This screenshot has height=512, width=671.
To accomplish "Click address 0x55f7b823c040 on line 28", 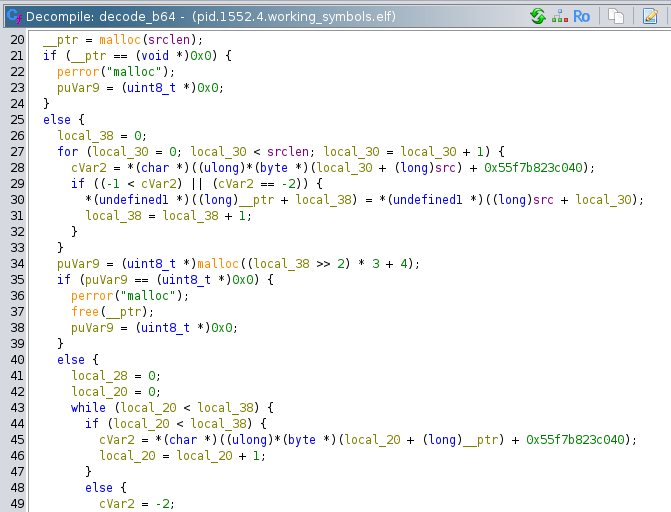I will click(x=533, y=167).
